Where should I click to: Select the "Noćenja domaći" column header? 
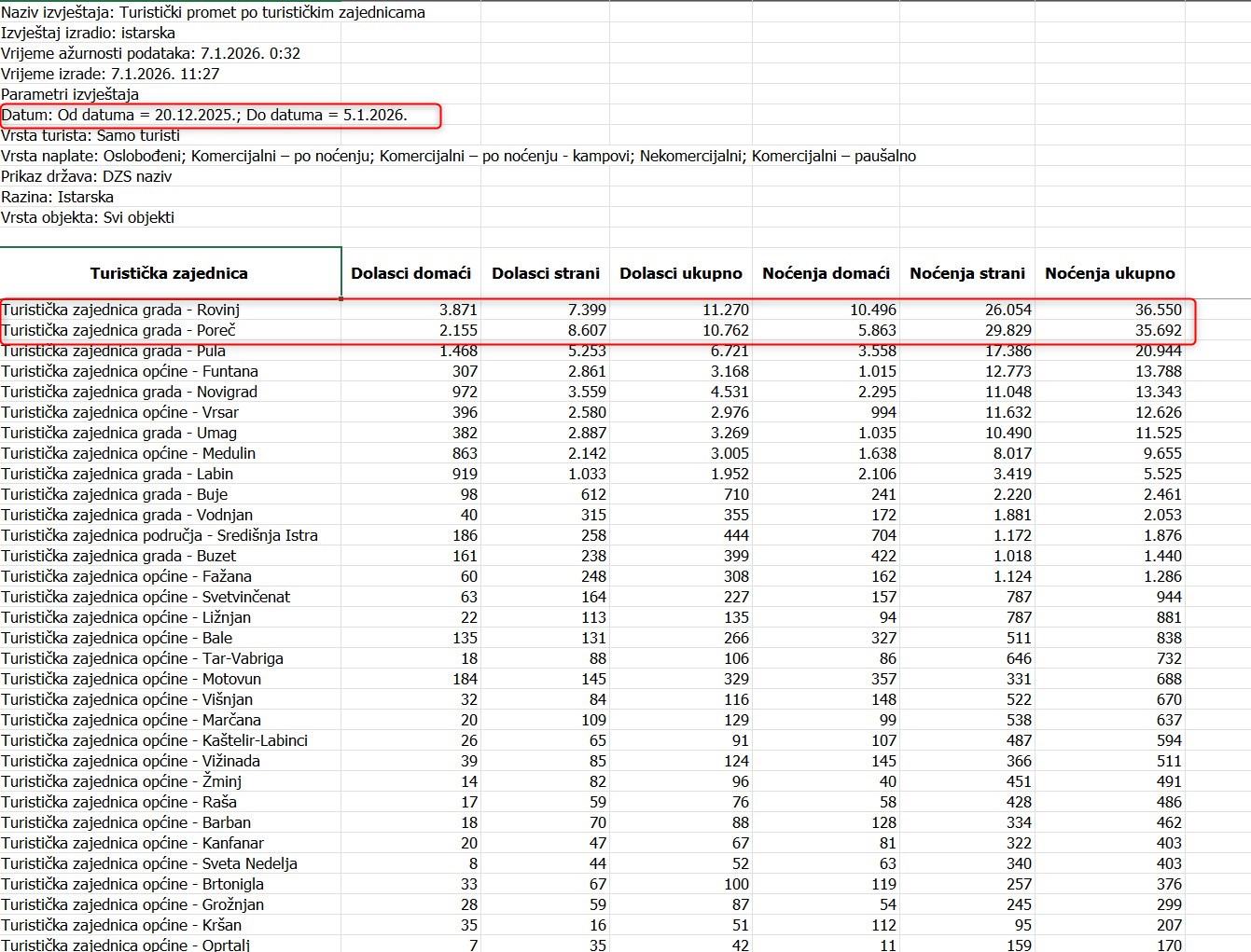point(826,273)
